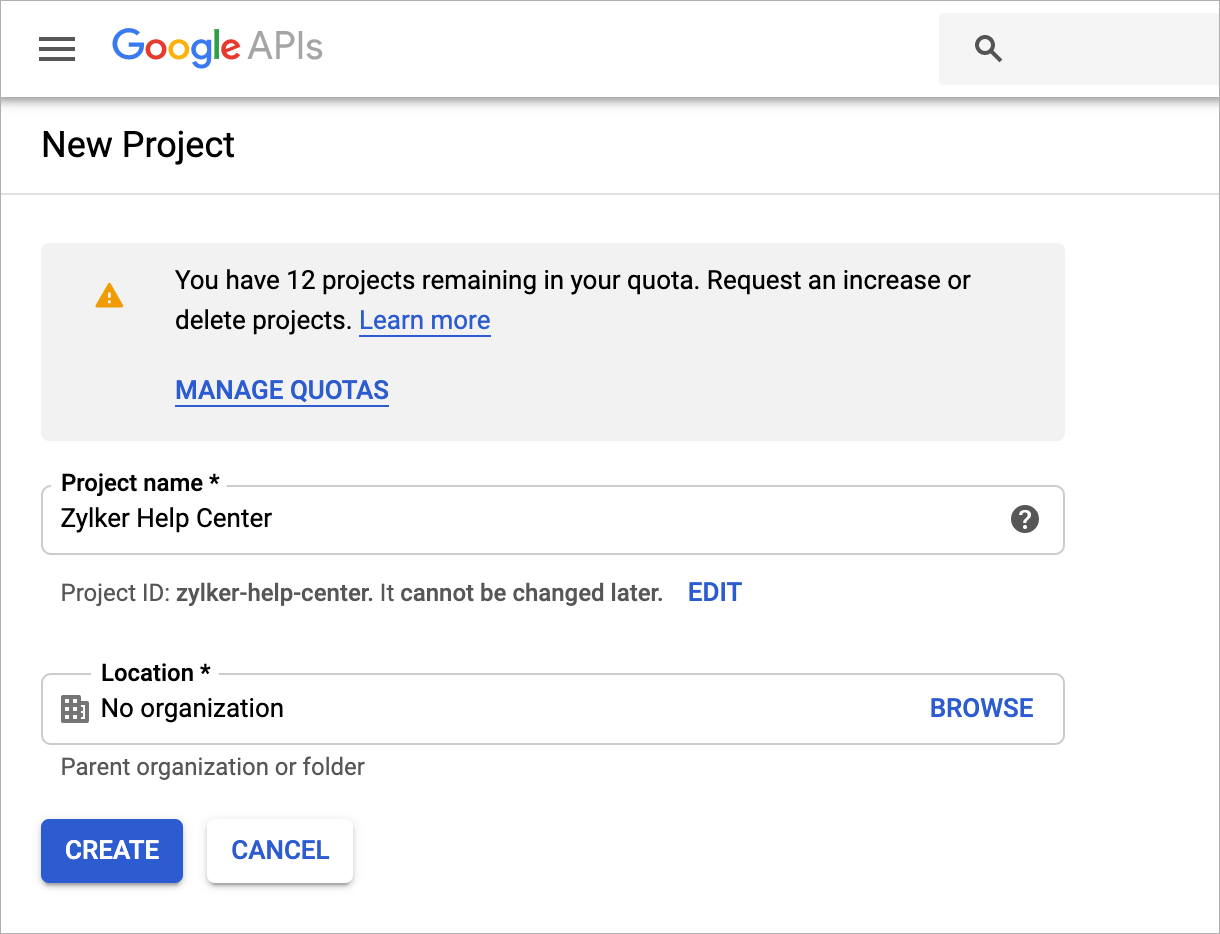Image resolution: width=1220 pixels, height=934 pixels.
Task: Click the Google APIs logo
Action: 217,47
